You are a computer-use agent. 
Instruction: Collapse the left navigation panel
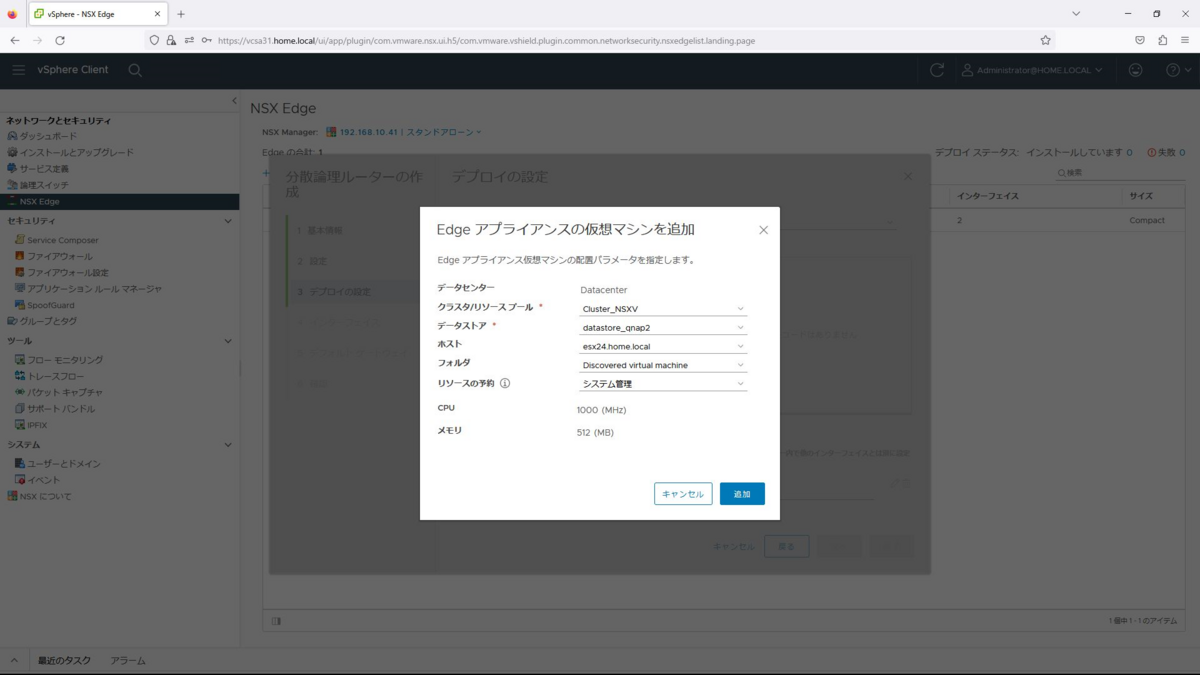click(234, 101)
